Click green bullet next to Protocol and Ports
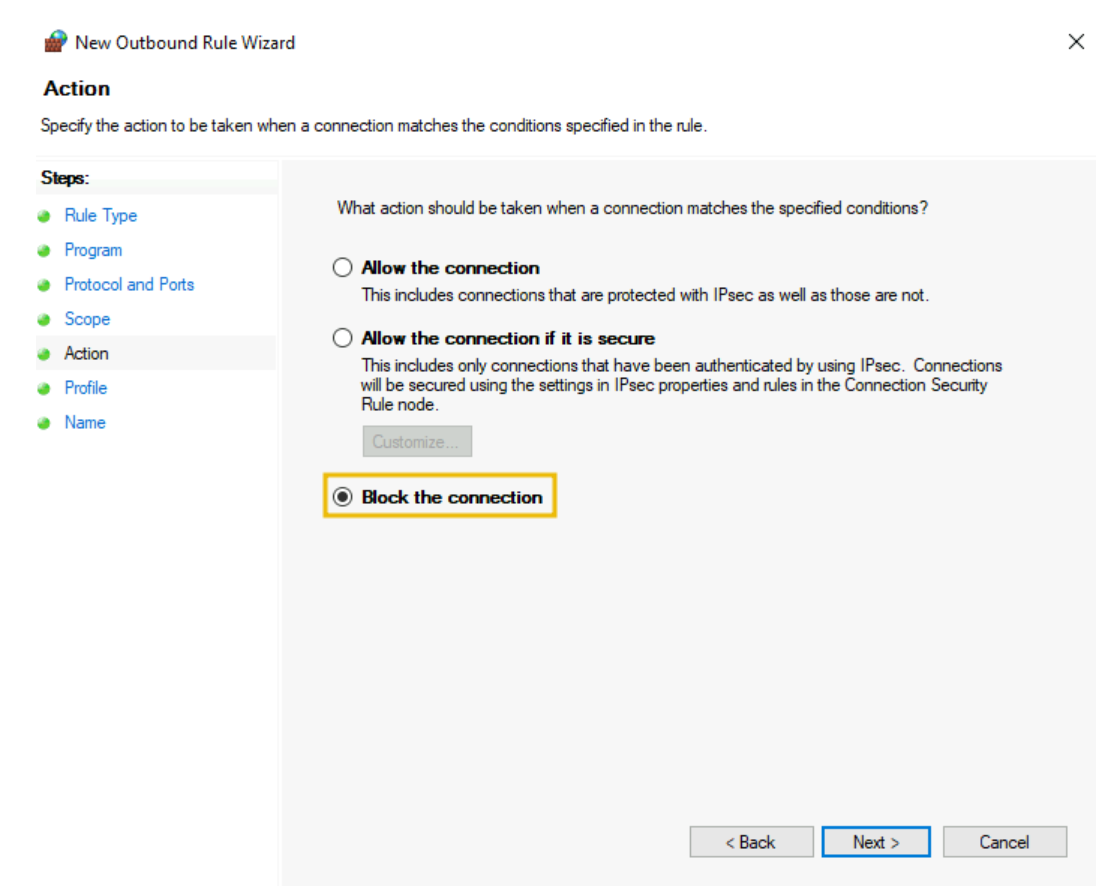Viewport: 1104px width, 892px height. click(43, 285)
